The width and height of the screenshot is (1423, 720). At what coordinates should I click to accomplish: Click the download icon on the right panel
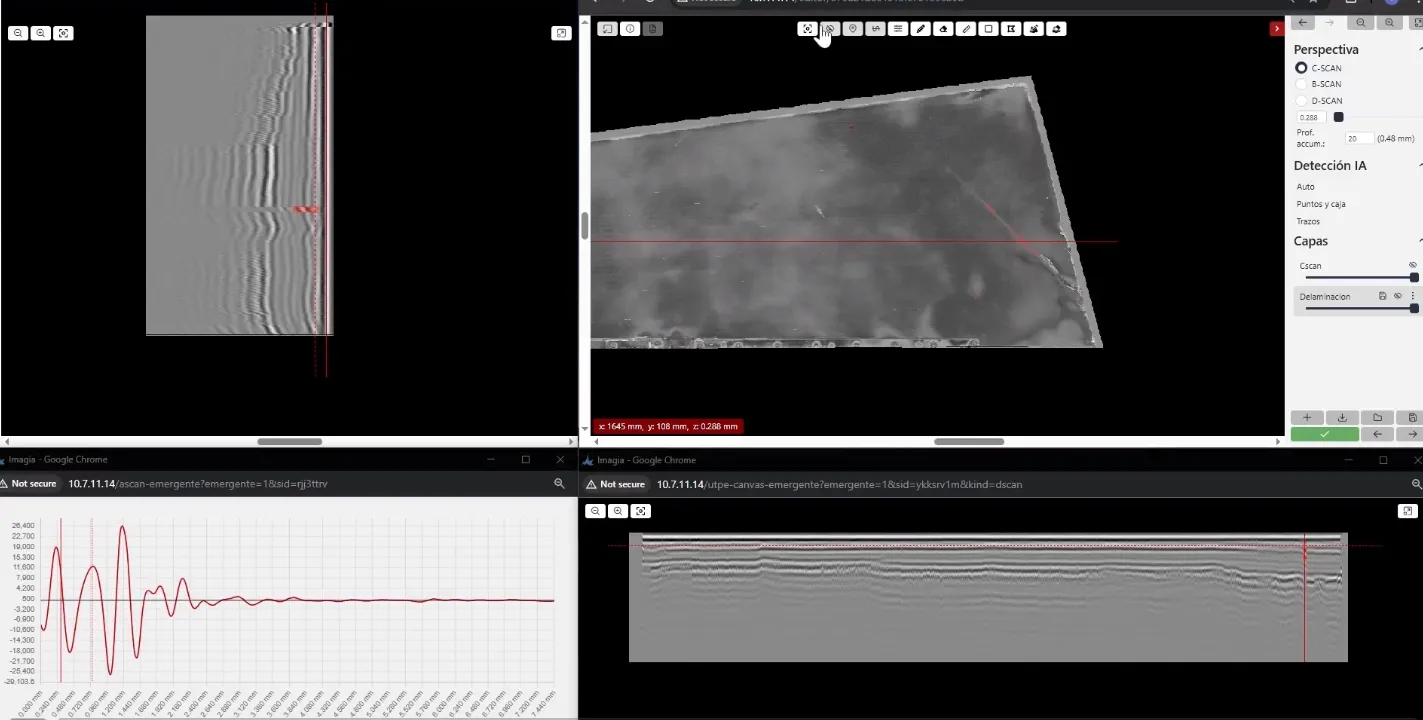coord(1343,418)
